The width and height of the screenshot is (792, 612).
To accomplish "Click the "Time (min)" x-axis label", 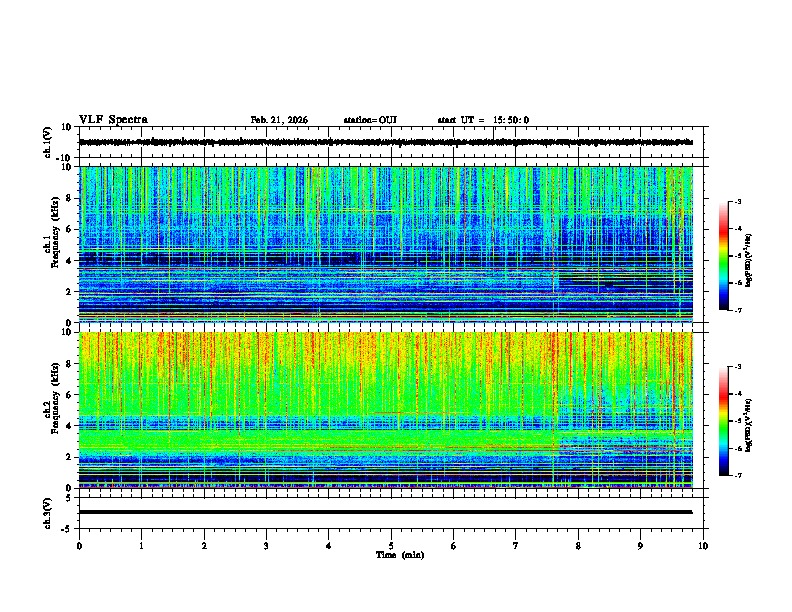I will 400,555.
